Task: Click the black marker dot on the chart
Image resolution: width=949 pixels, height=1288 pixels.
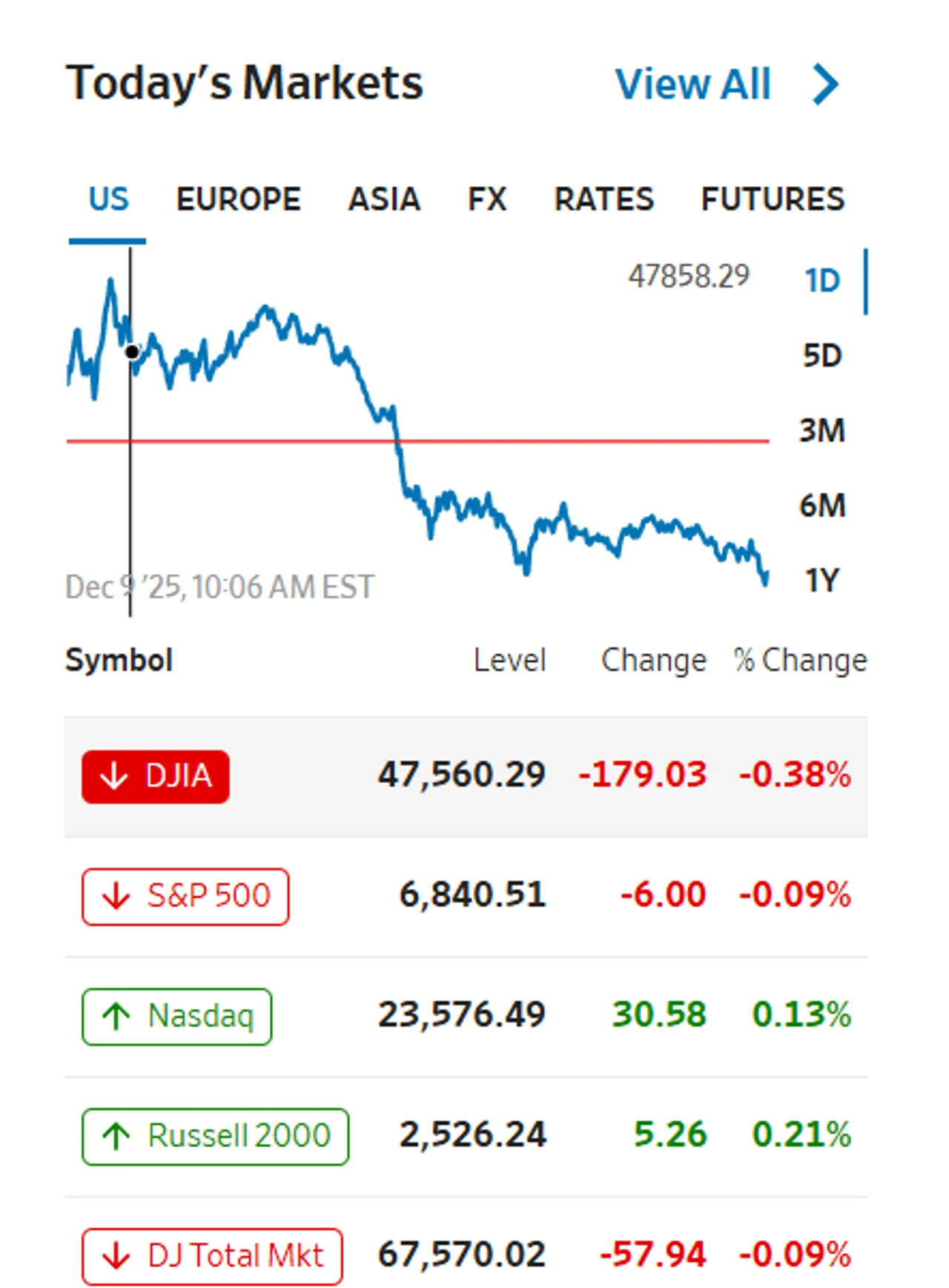Action: (x=132, y=352)
